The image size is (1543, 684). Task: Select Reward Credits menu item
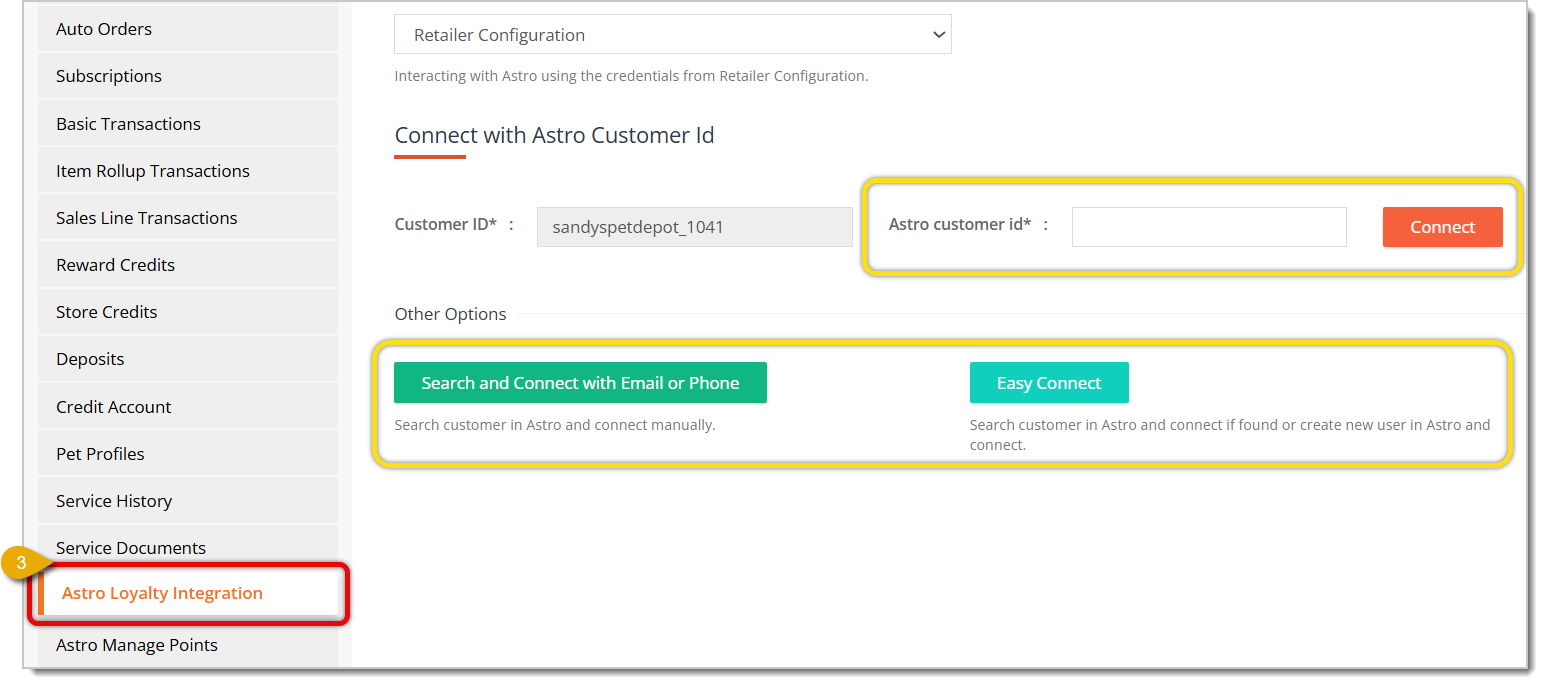[x=188, y=265]
